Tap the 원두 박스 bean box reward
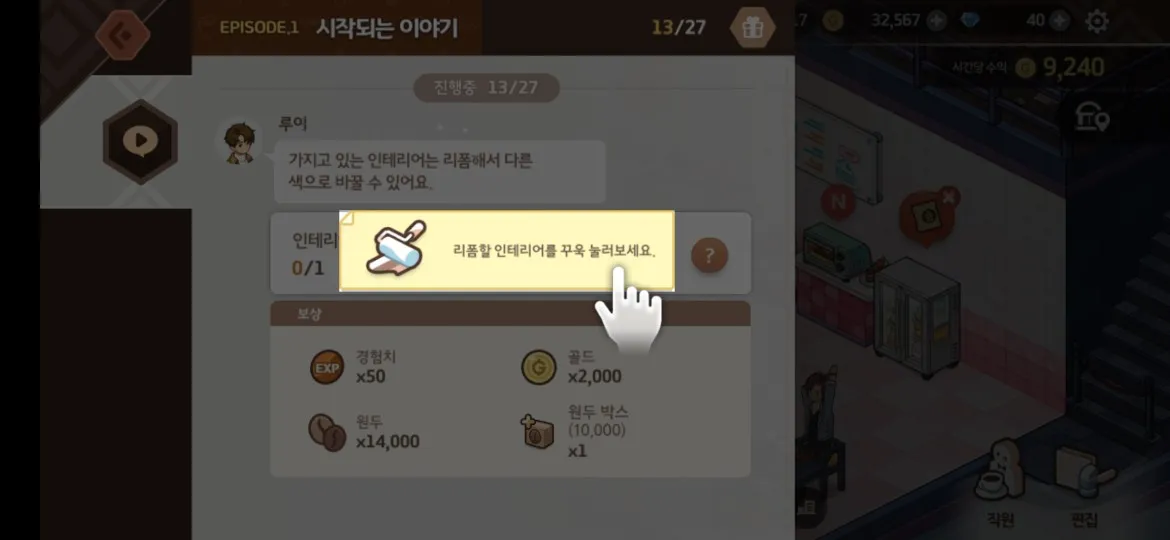Screen dimensions: 1170x540 click(537, 432)
